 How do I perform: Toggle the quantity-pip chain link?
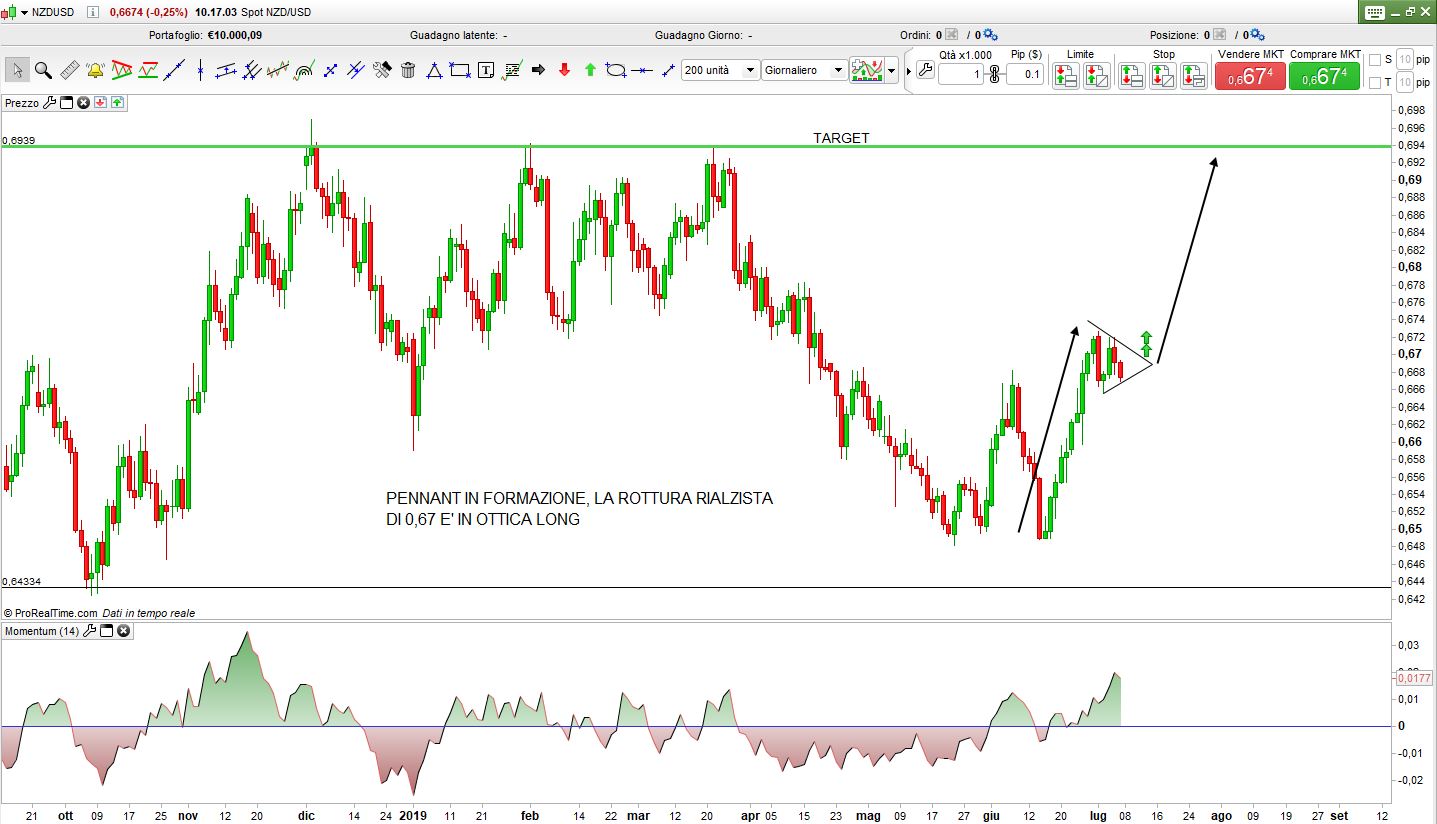click(994, 74)
